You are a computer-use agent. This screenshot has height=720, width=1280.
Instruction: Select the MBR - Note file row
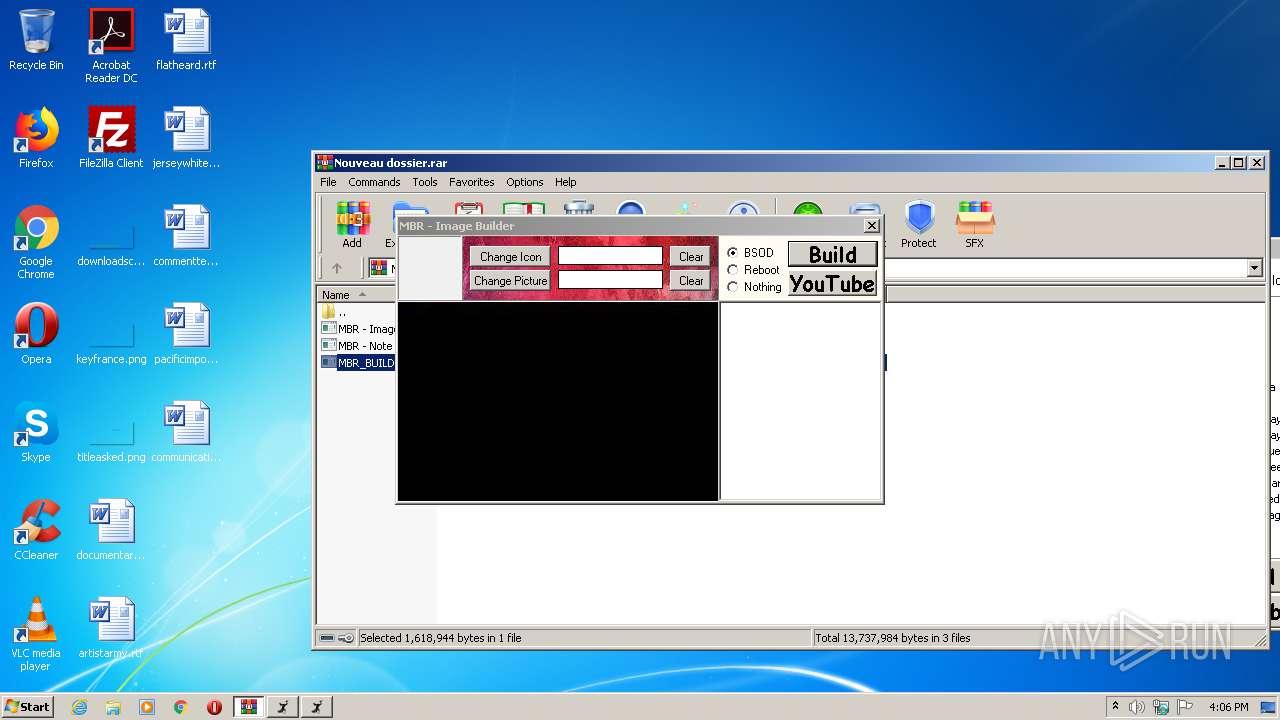coord(359,346)
